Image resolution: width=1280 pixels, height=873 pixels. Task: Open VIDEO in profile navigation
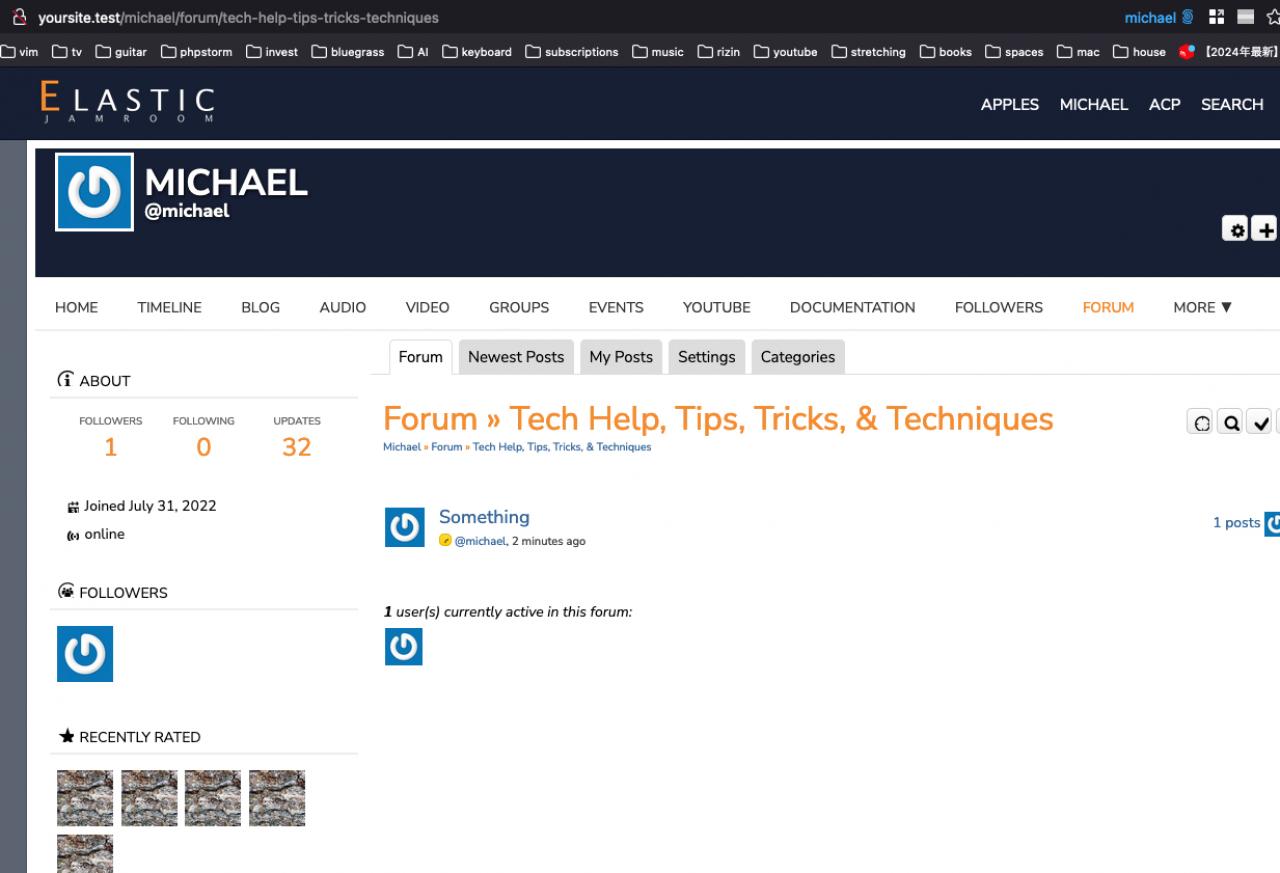[x=427, y=307]
